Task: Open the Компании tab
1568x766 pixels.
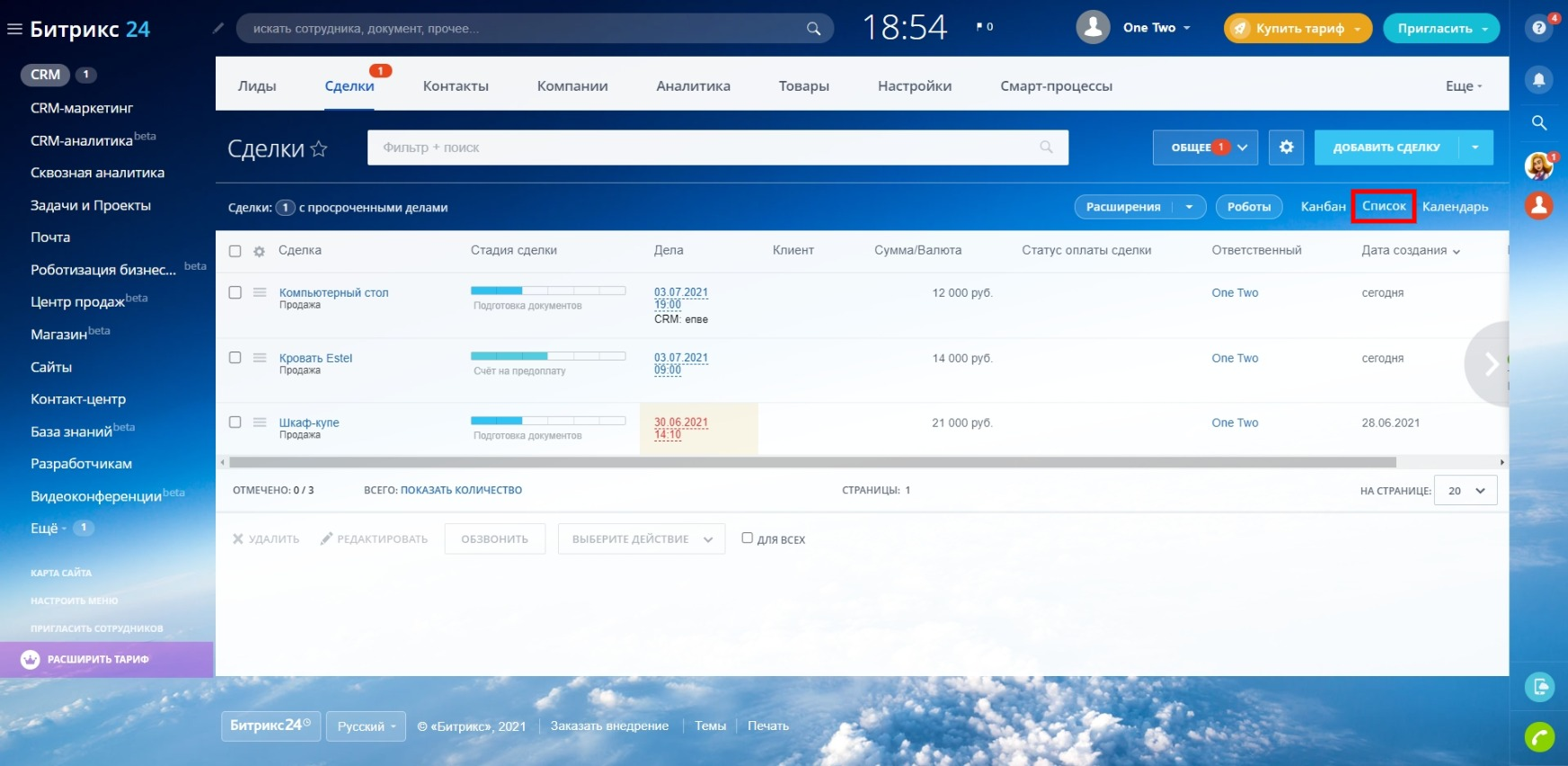Action: [x=572, y=86]
